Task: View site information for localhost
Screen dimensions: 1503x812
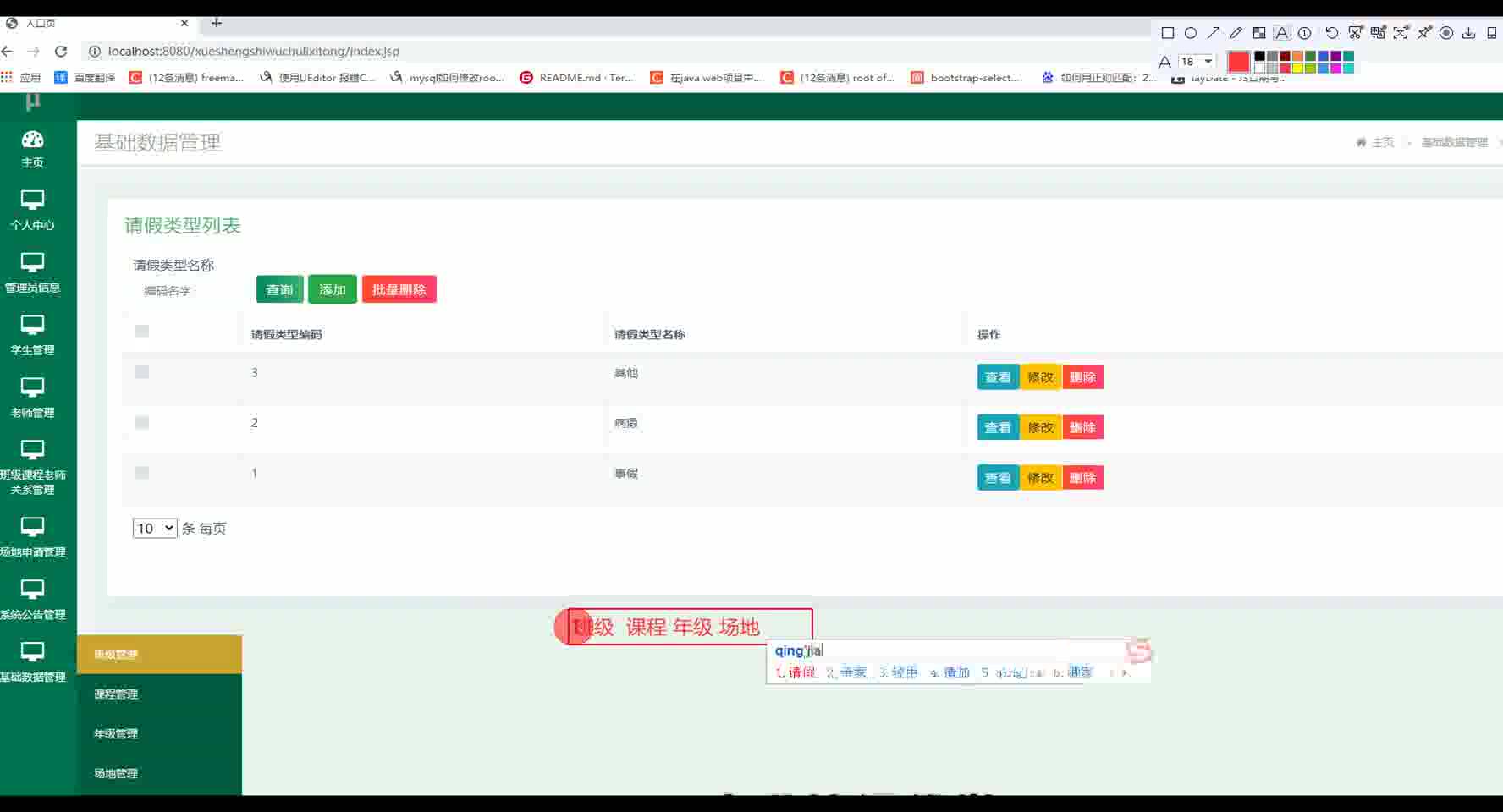Action: point(95,52)
